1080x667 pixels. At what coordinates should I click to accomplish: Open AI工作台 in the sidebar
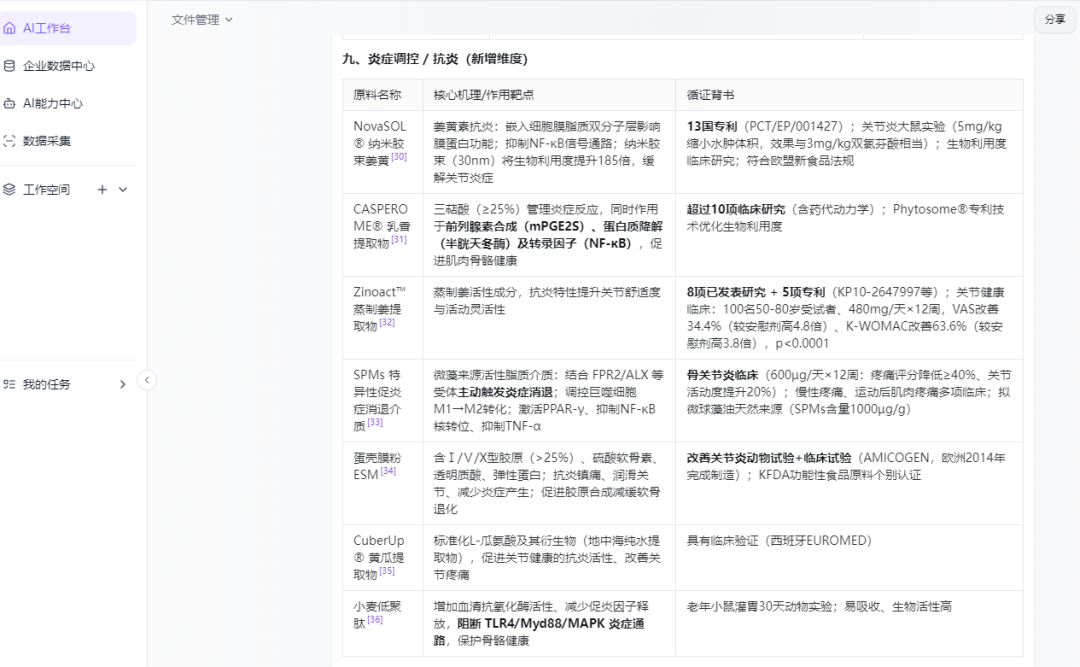68,28
